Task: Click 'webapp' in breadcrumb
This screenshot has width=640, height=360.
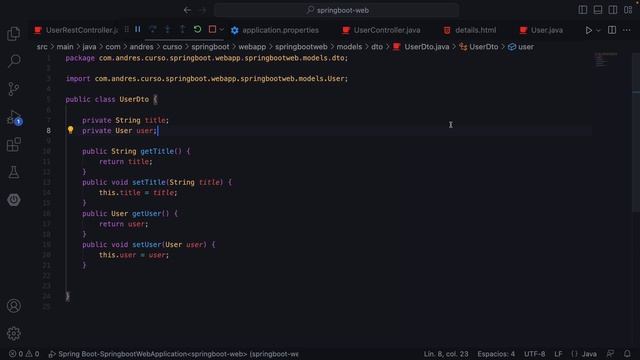Action: [x=252, y=47]
